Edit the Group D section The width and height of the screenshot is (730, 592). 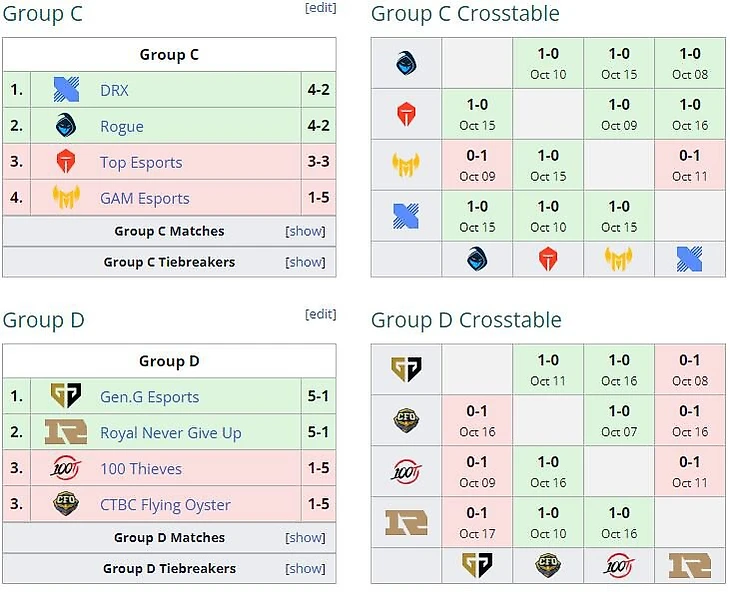pos(320,314)
